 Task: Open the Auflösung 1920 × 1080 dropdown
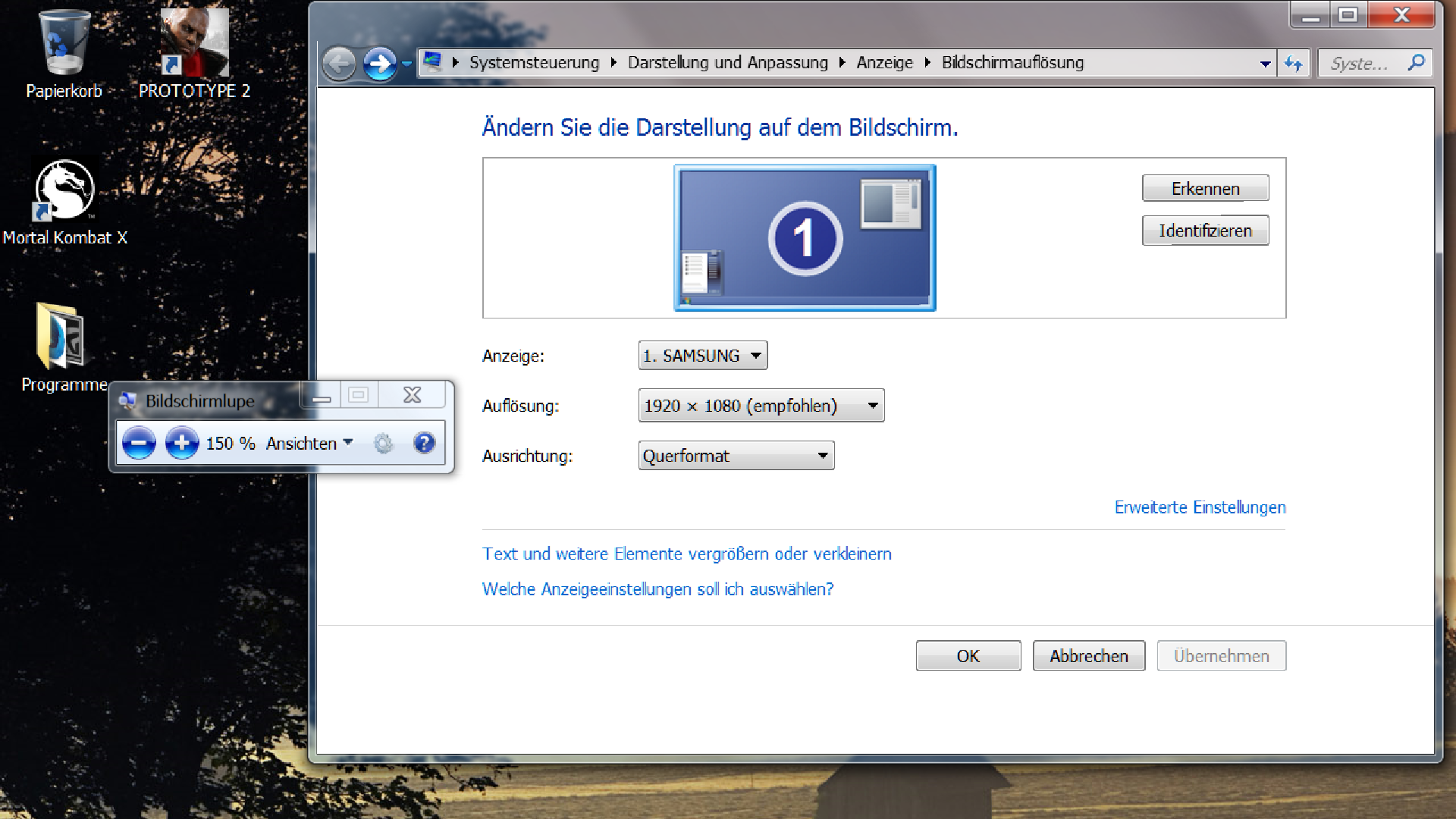coord(761,406)
